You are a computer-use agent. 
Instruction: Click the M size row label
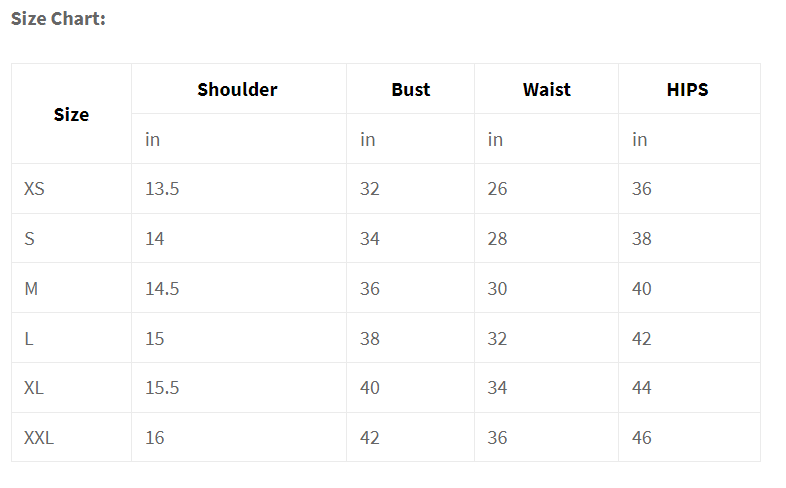pyautogui.click(x=31, y=288)
